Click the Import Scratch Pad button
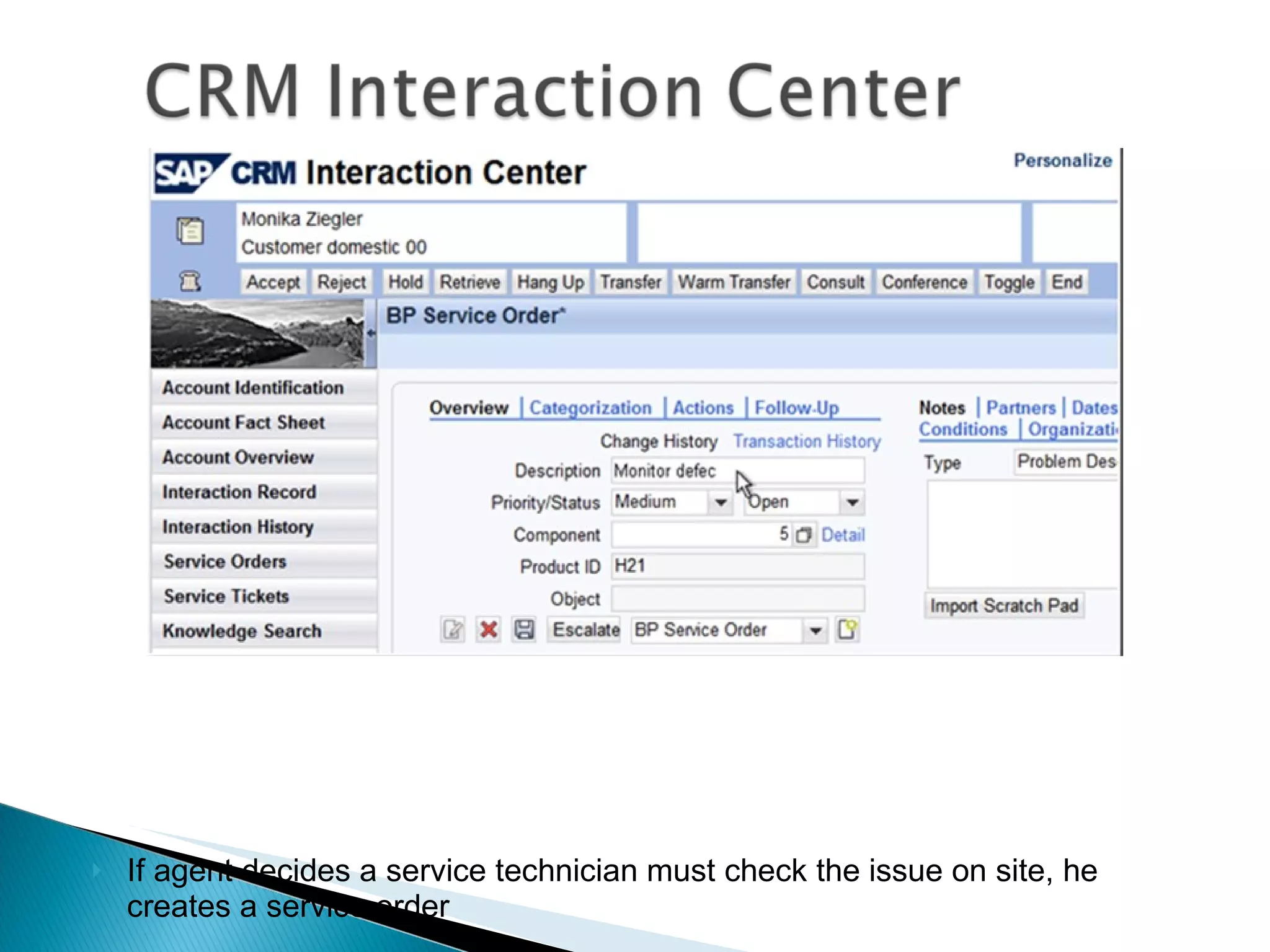The width and height of the screenshot is (1270, 952). 1004,606
